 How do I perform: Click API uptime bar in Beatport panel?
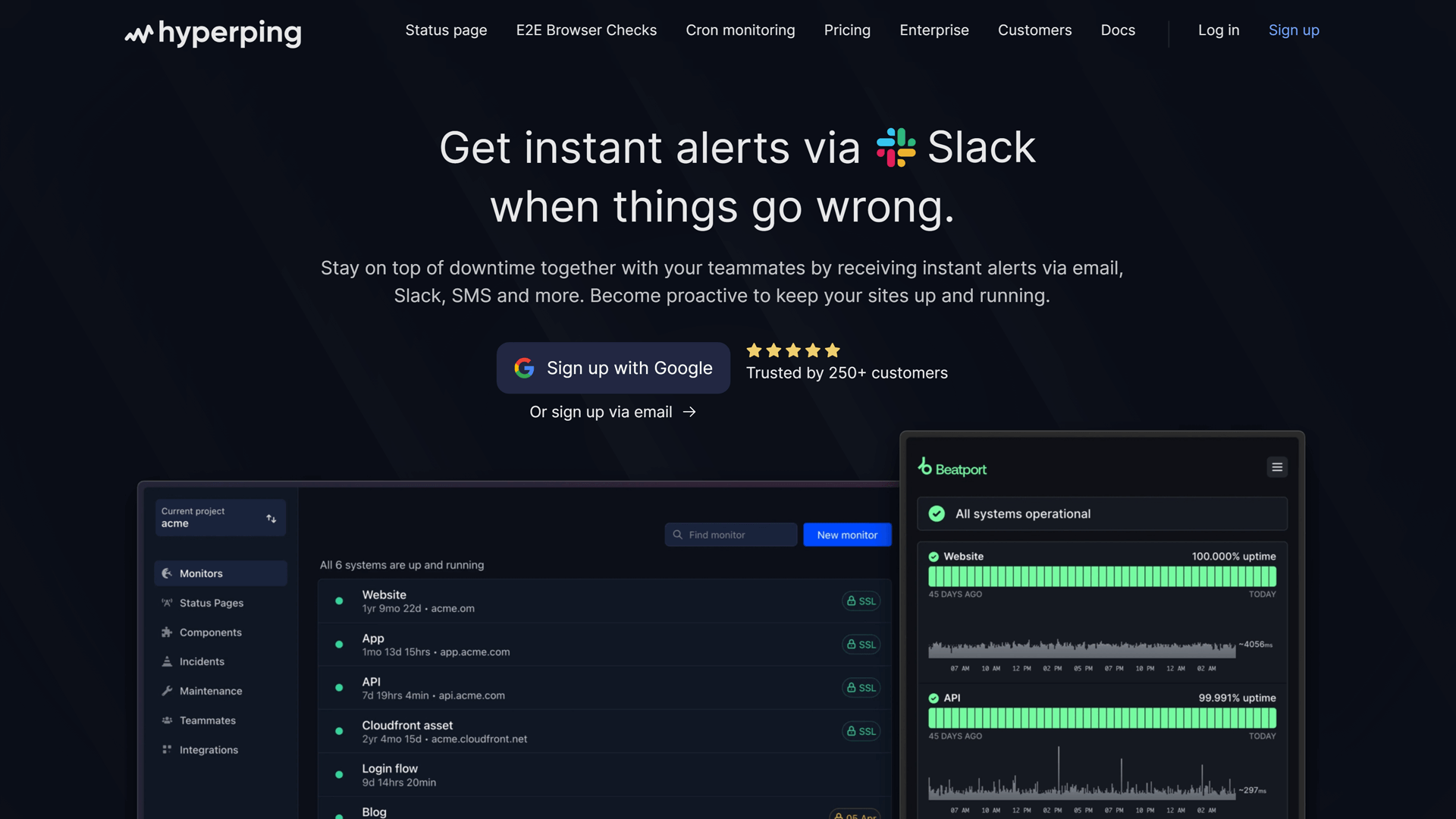pyautogui.click(x=1102, y=718)
